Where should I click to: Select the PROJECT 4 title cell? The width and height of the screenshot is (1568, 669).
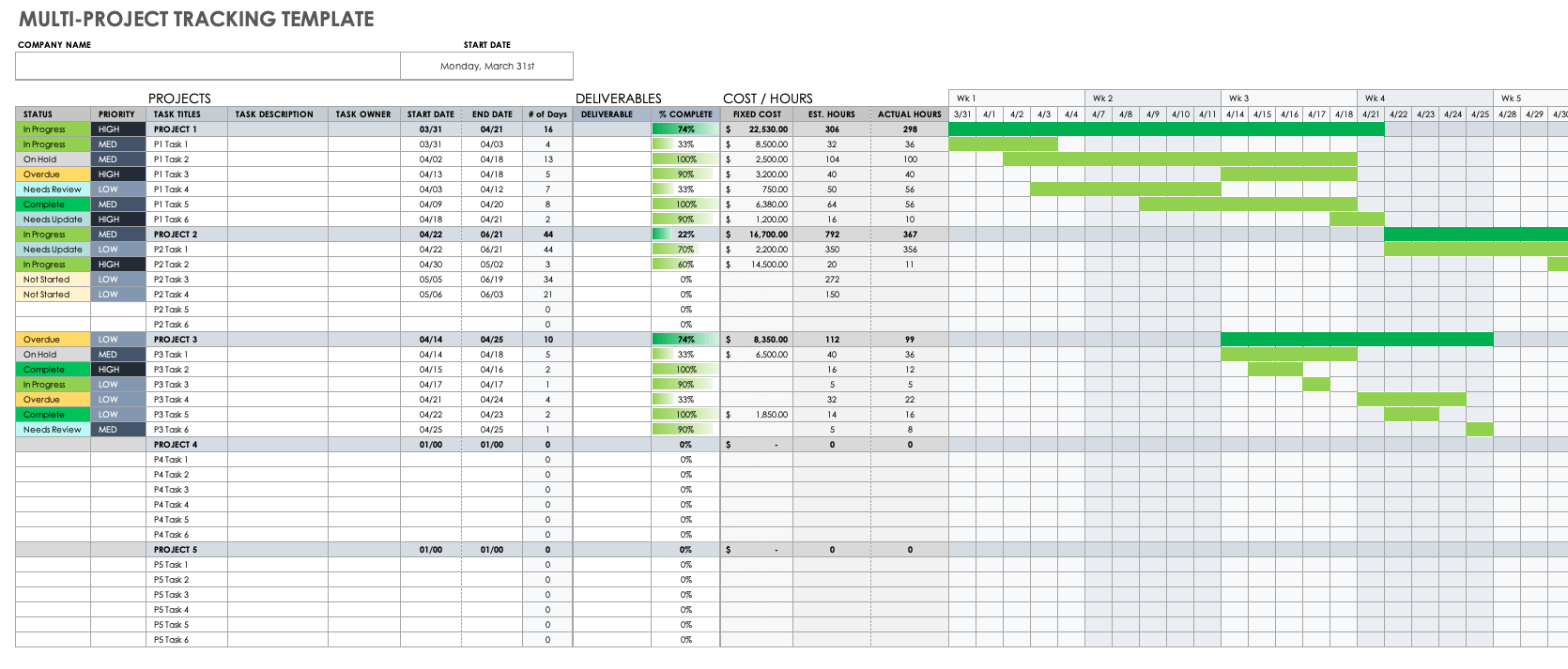(x=187, y=445)
